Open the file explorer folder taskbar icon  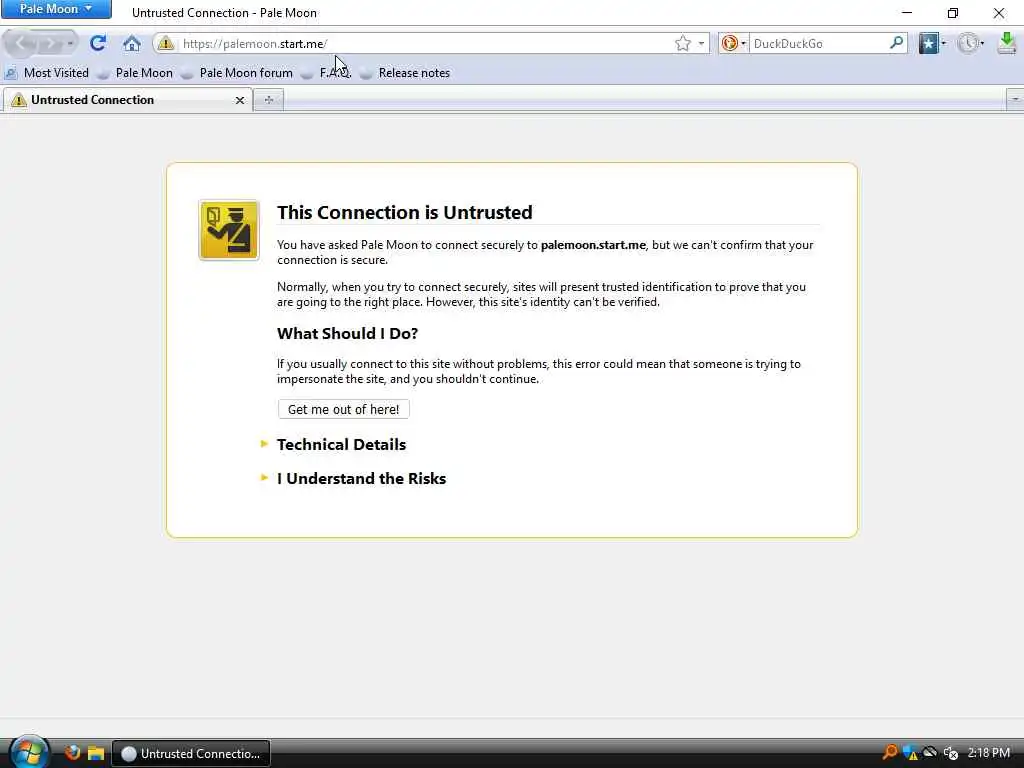(96, 753)
